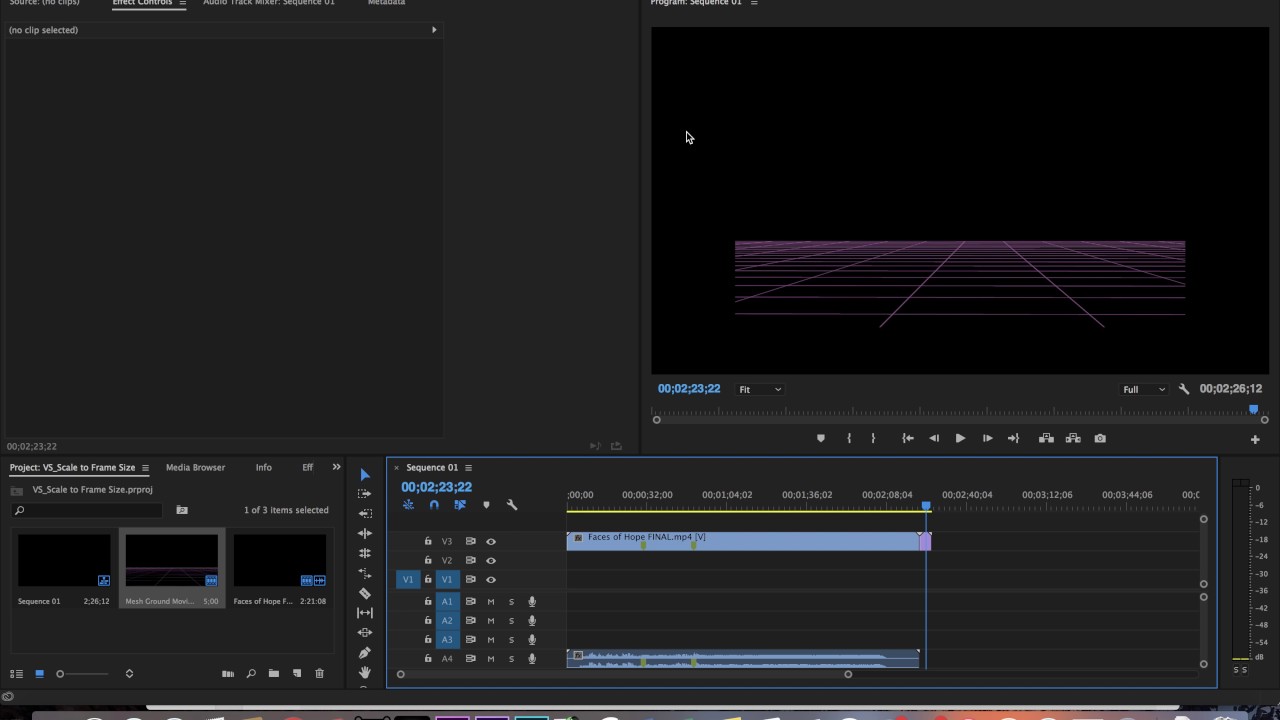Screen dimensions: 1280x720
Task: Expand hidden panel tabs with the double-arrow chevron
Action: 336,467
